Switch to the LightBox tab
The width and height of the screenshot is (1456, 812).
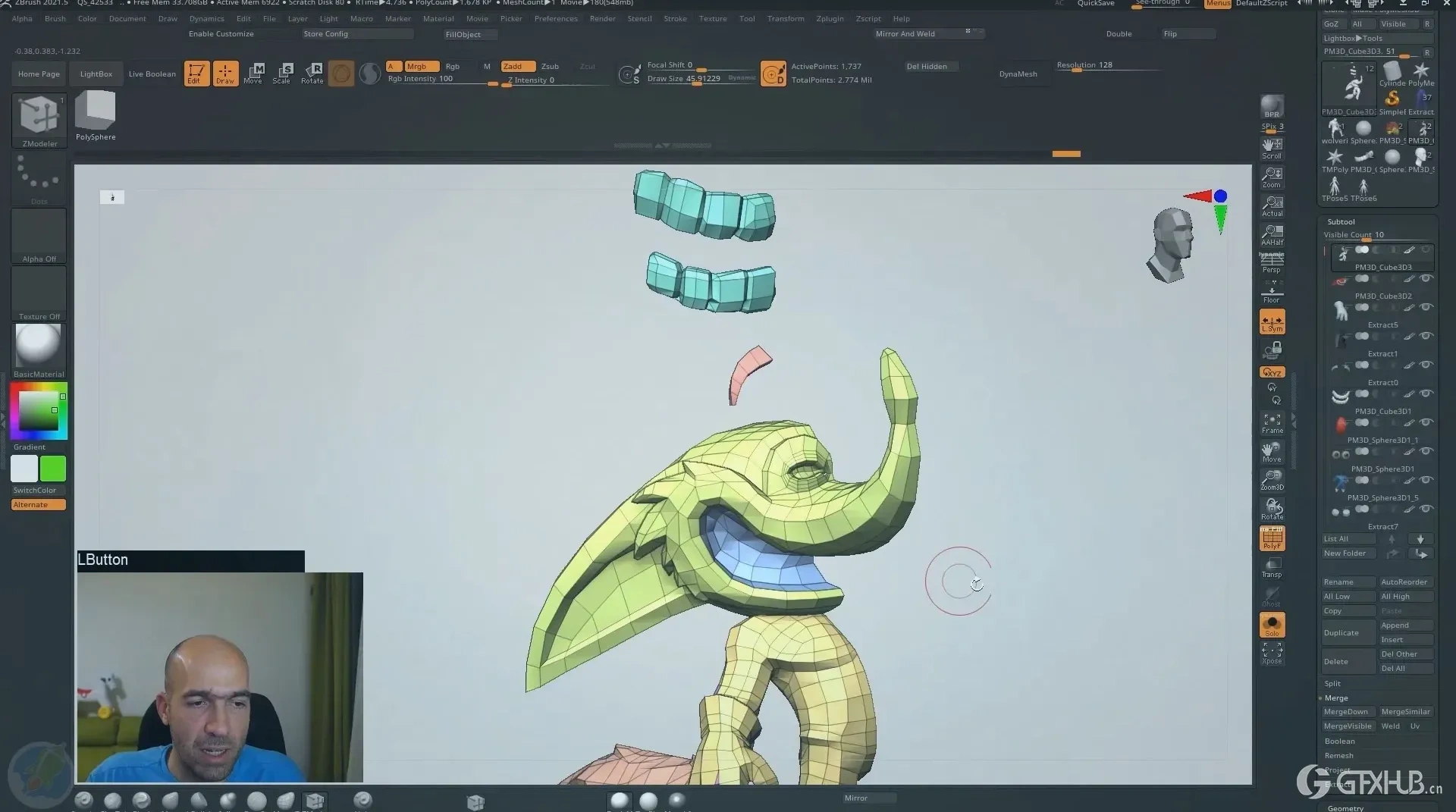96,74
